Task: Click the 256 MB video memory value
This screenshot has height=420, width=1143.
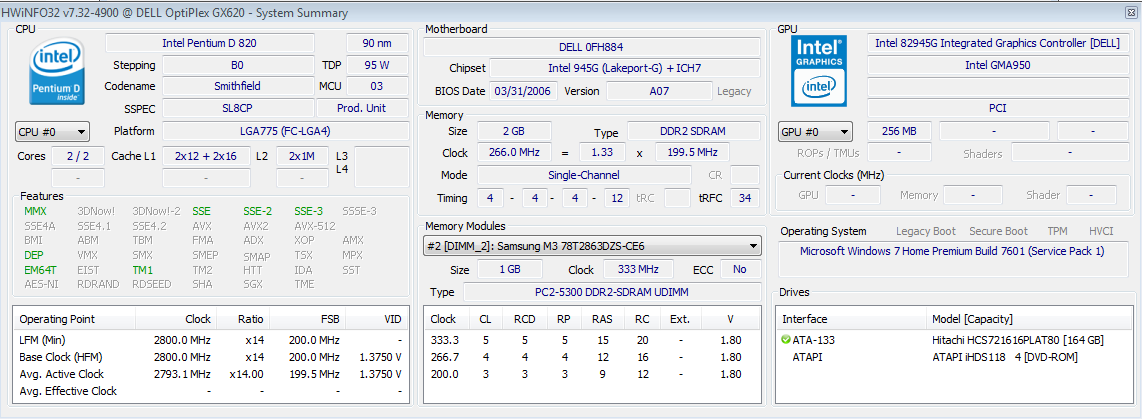Action: click(x=900, y=132)
